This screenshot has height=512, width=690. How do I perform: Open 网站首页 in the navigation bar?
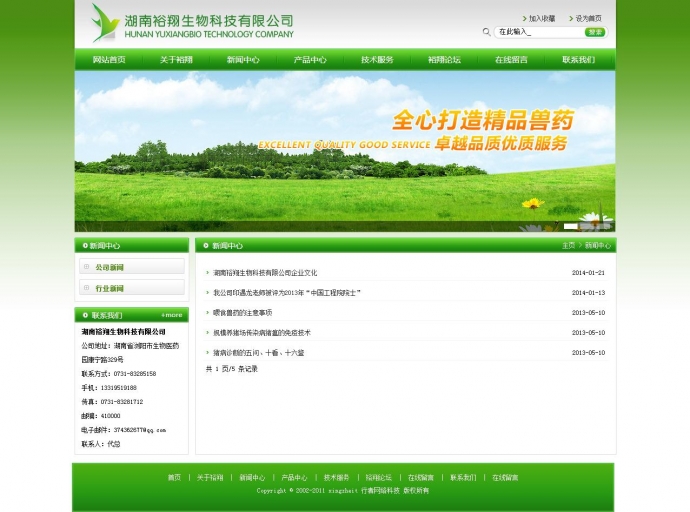coord(109,59)
